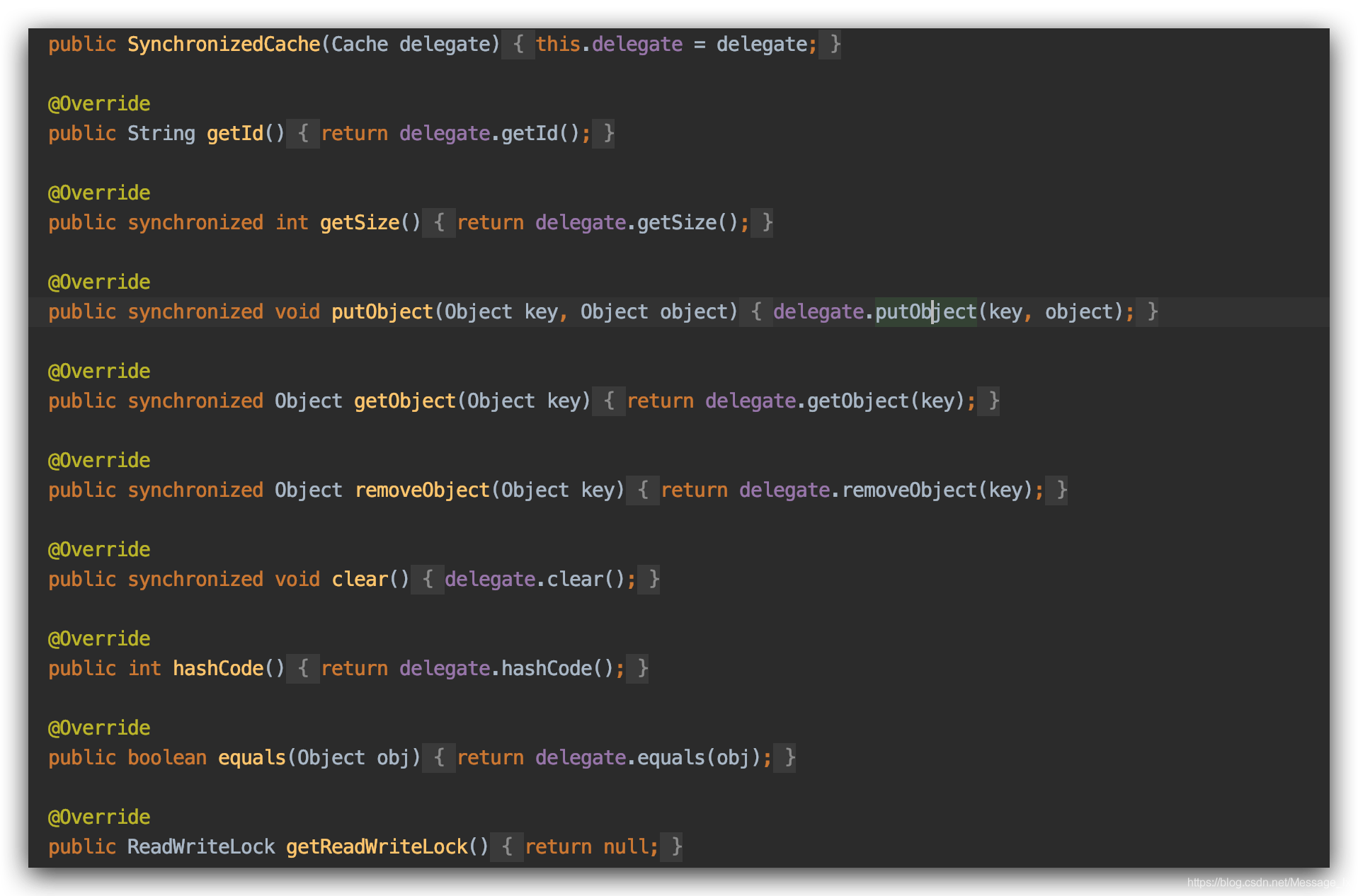Click the @Override annotation above removeObject
This screenshot has width=1358, height=896.
(99, 461)
